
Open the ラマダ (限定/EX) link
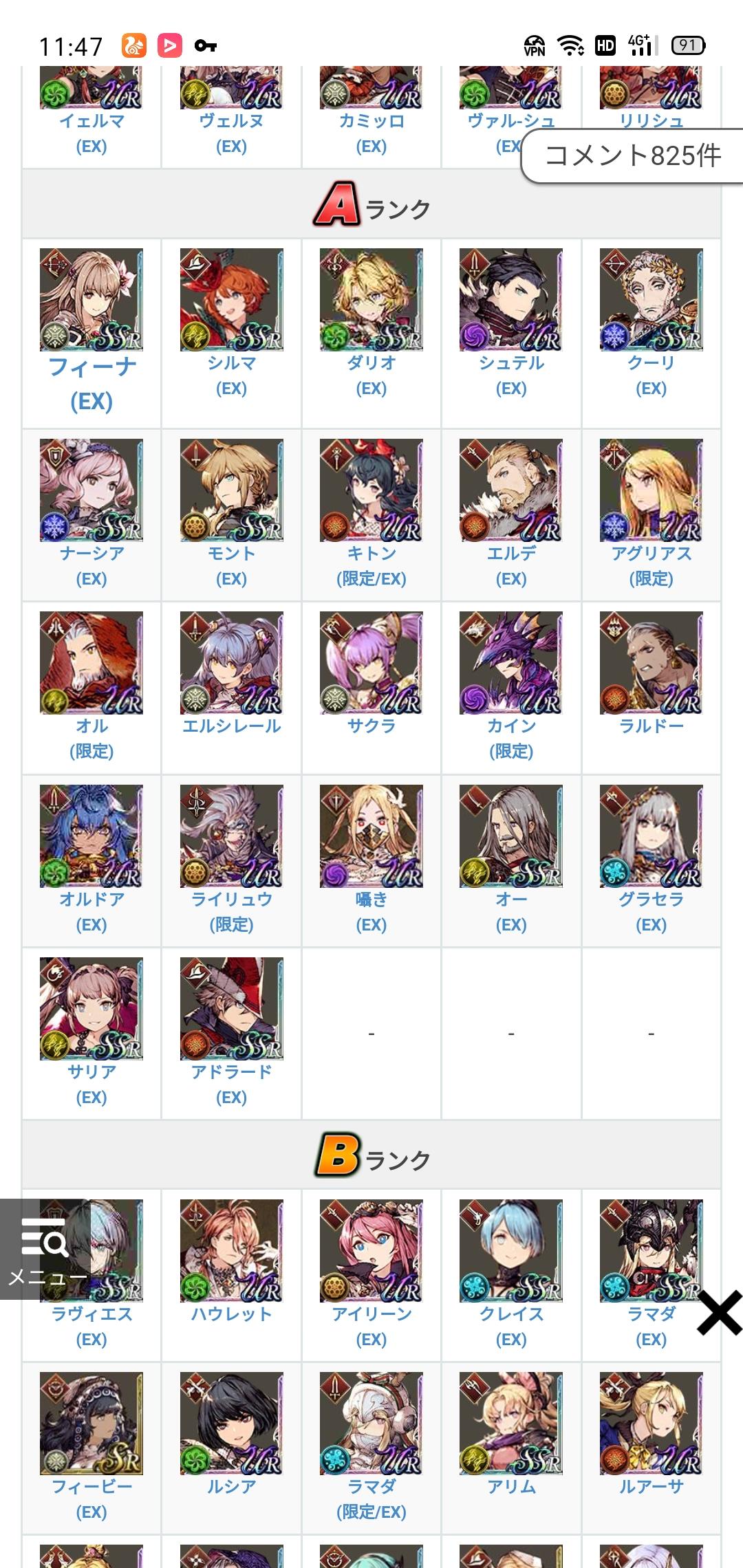point(371,1499)
